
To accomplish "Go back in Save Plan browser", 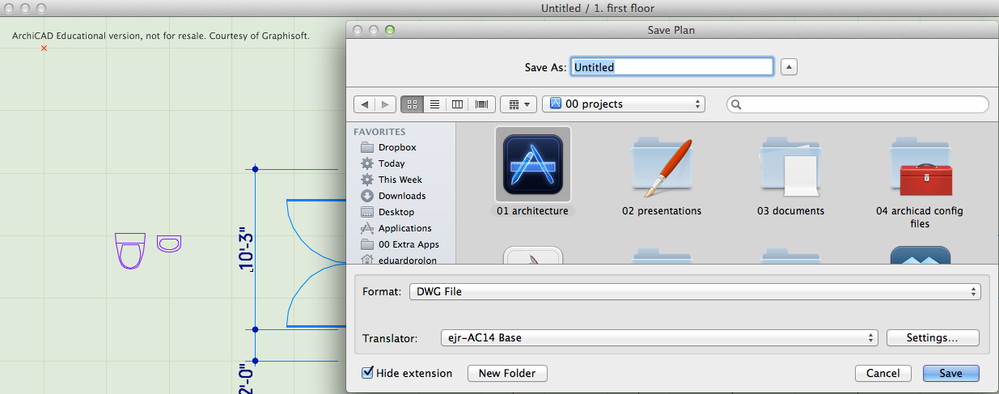I will coord(364,104).
